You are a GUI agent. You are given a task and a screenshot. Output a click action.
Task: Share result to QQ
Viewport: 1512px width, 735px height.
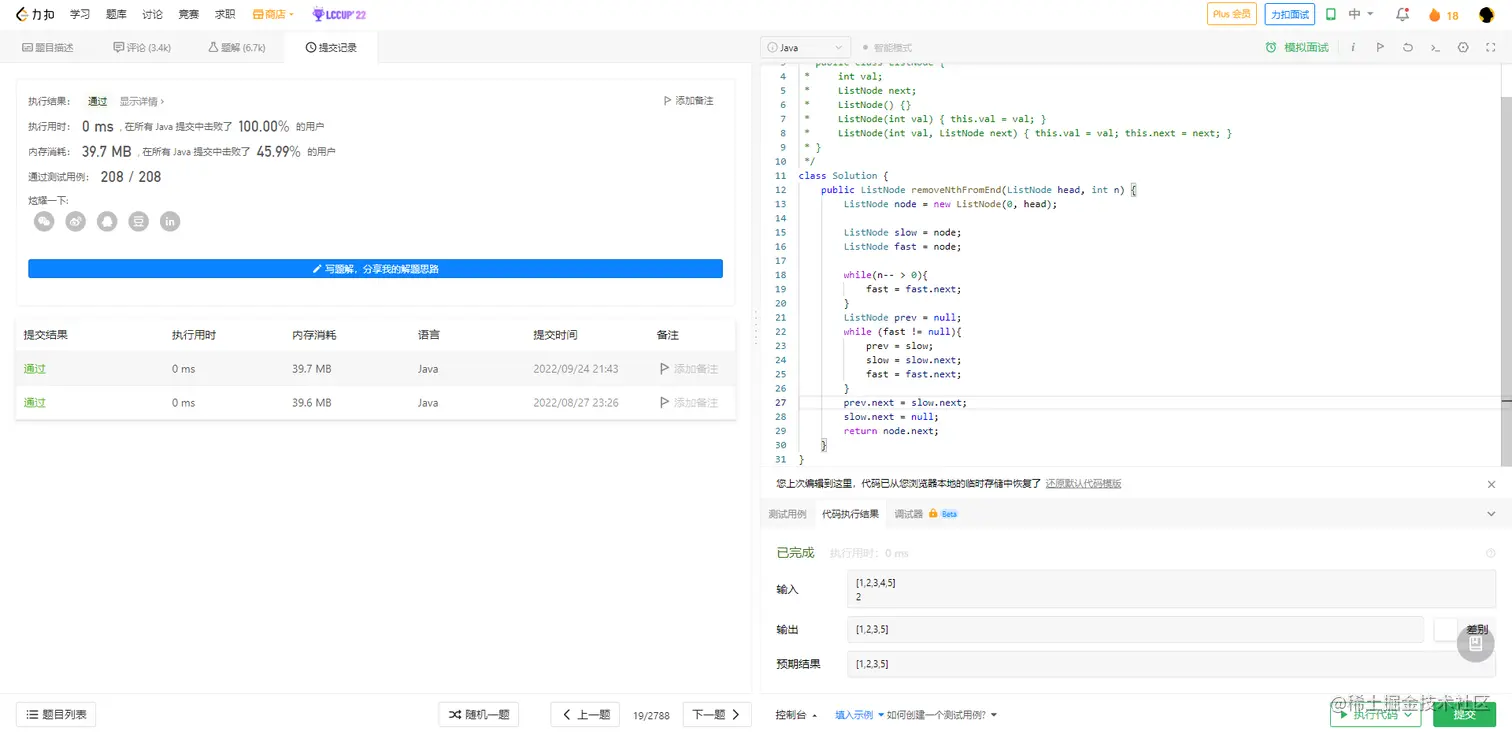tap(107, 221)
